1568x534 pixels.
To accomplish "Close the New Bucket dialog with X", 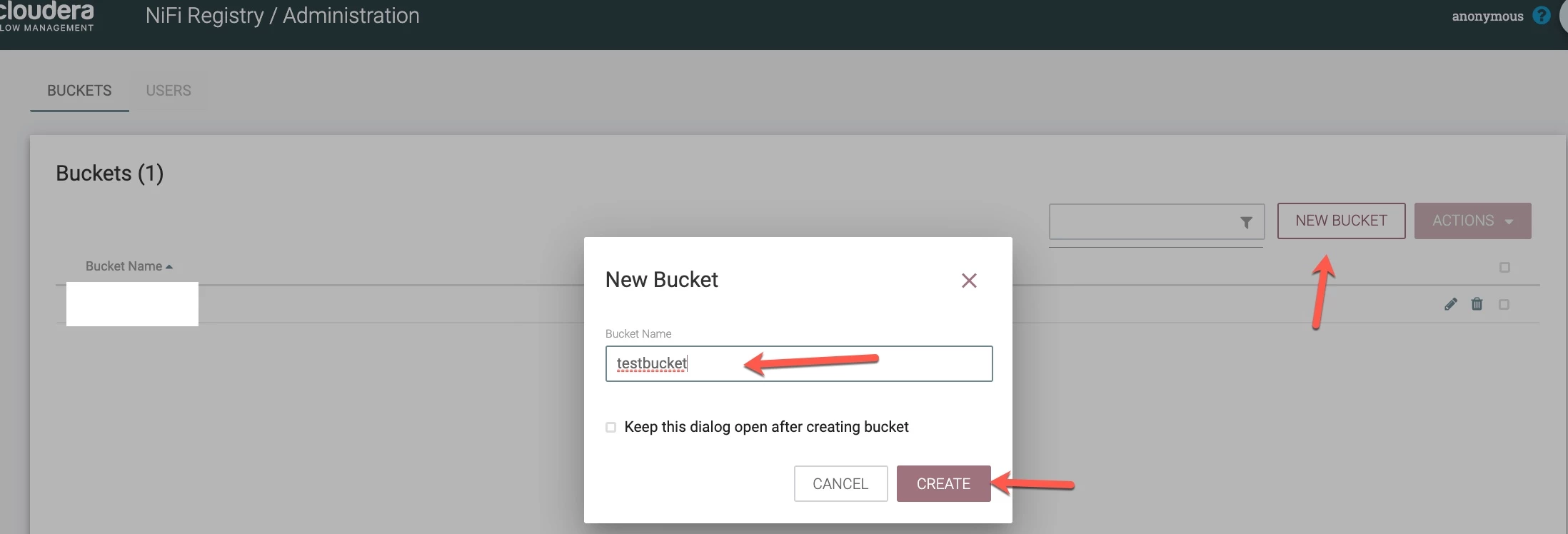I will tap(969, 281).
